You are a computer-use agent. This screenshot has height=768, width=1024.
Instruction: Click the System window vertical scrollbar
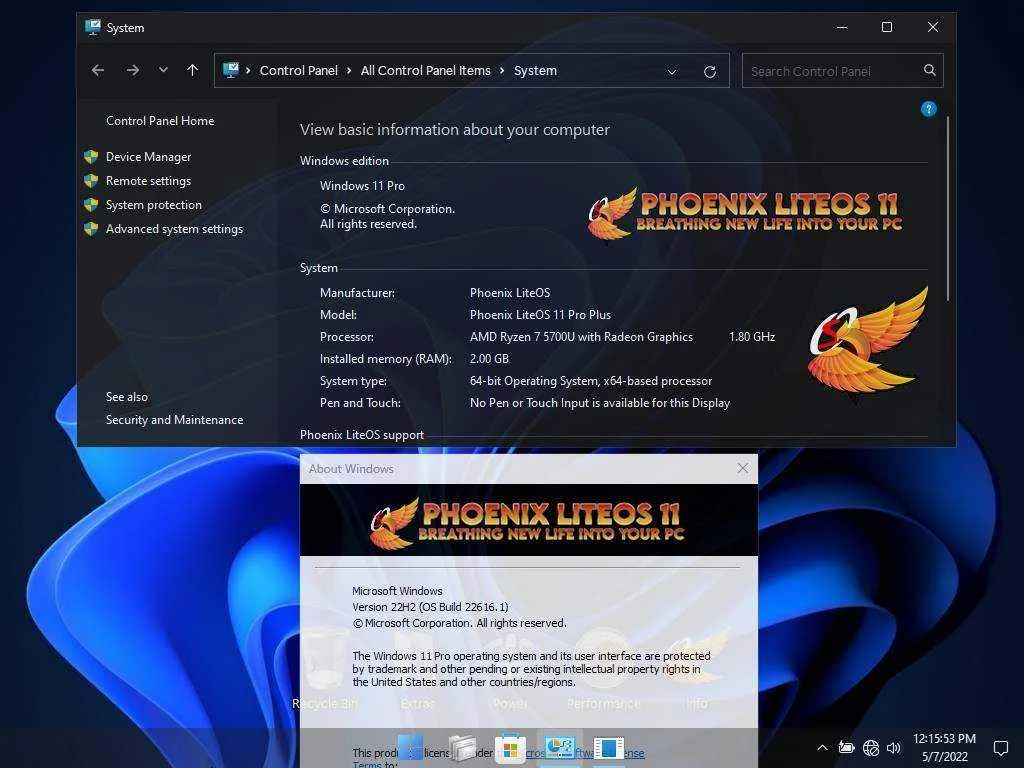tap(948, 209)
